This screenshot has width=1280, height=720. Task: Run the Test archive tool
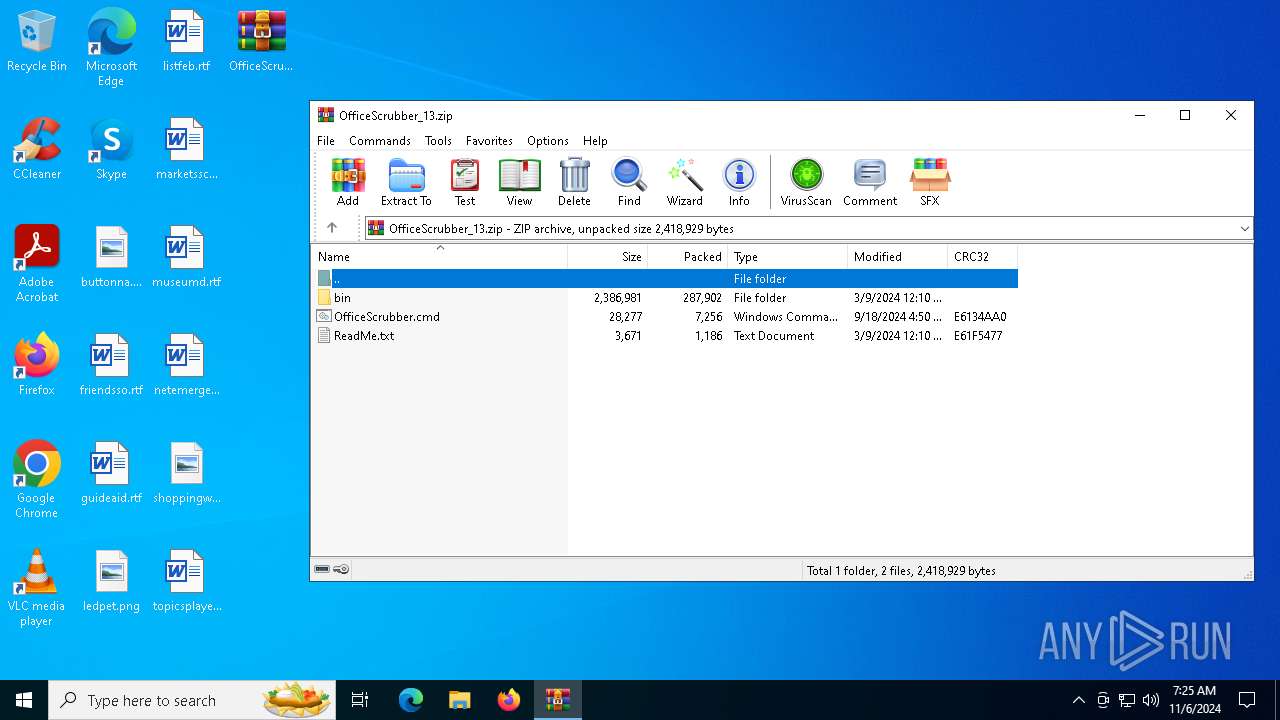click(465, 182)
